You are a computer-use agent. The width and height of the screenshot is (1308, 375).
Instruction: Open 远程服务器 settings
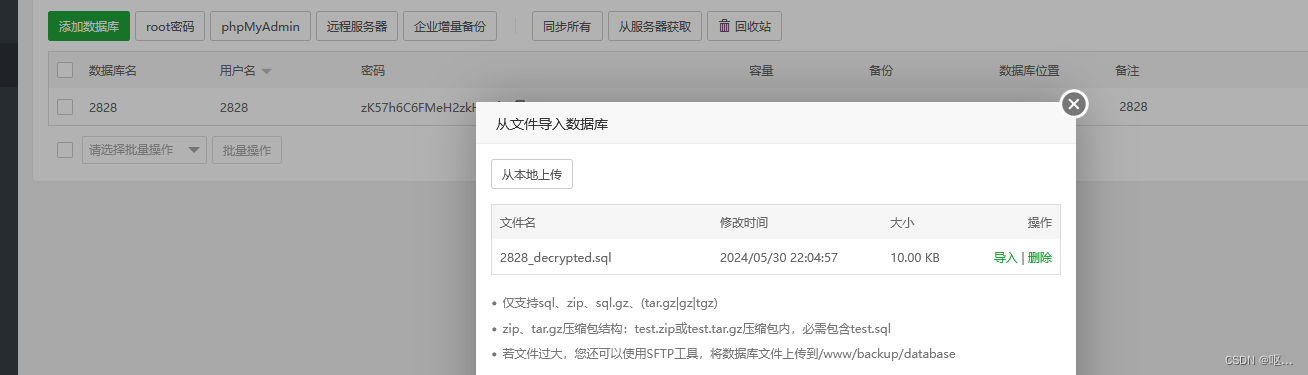[x=357, y=26]
